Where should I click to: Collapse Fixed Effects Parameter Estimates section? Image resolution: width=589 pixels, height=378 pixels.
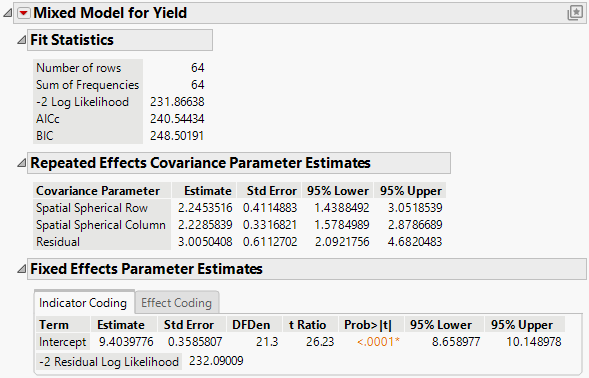21,269
